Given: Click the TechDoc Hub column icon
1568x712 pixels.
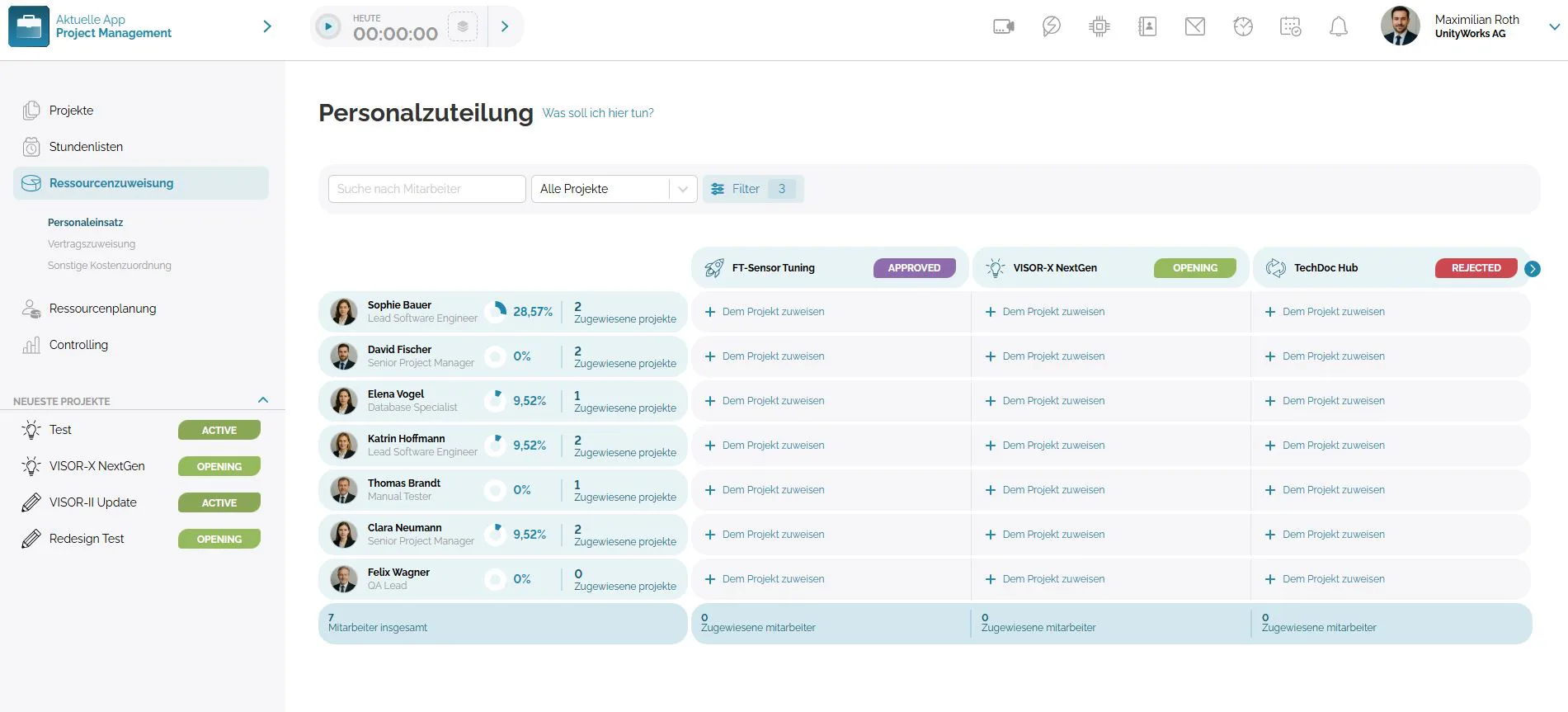Looking at the screenshot, I should (1276, 268).
